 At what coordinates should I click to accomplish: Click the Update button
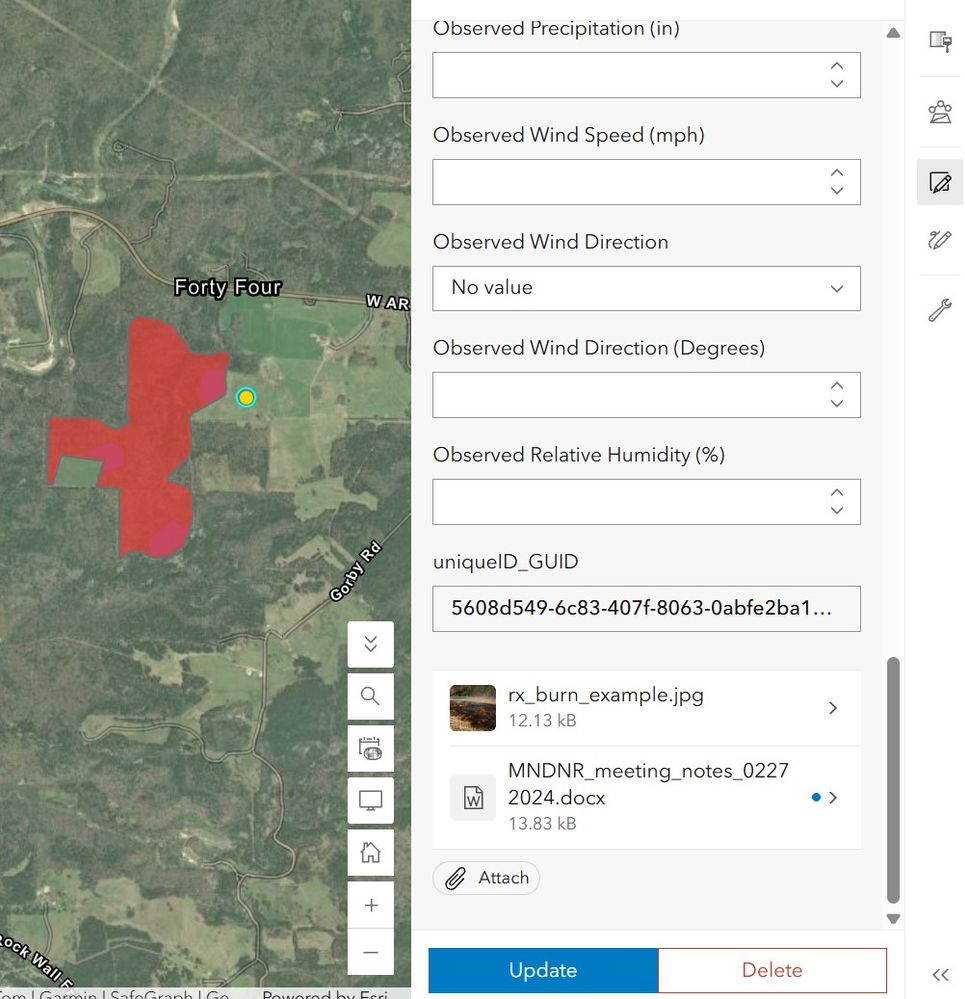[x=543, y=970]
